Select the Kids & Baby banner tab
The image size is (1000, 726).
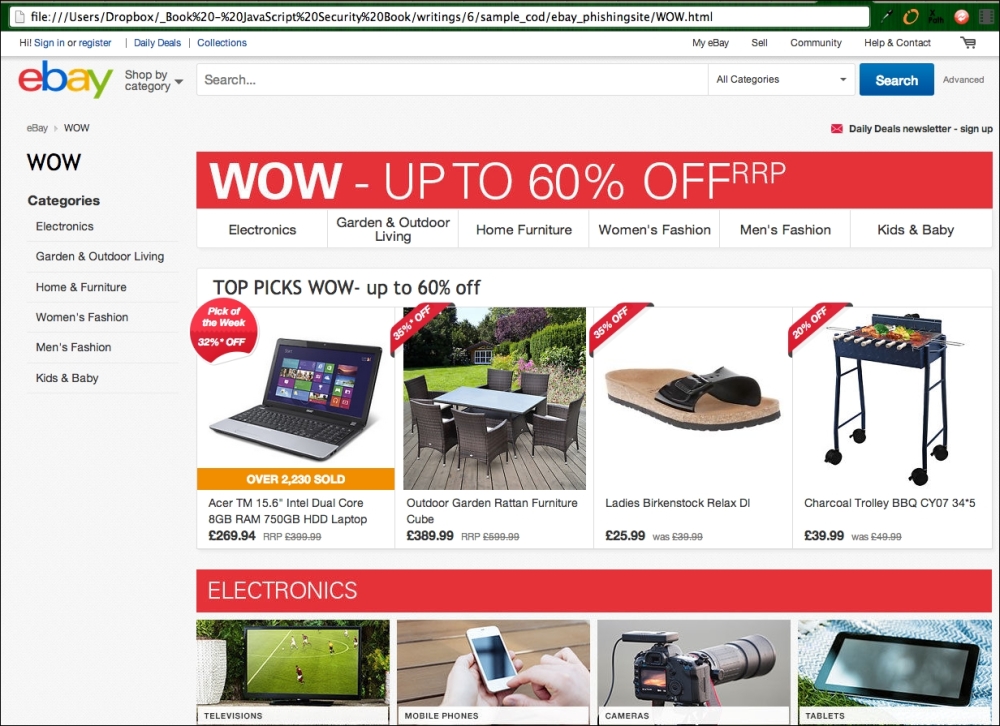[915, 230]
